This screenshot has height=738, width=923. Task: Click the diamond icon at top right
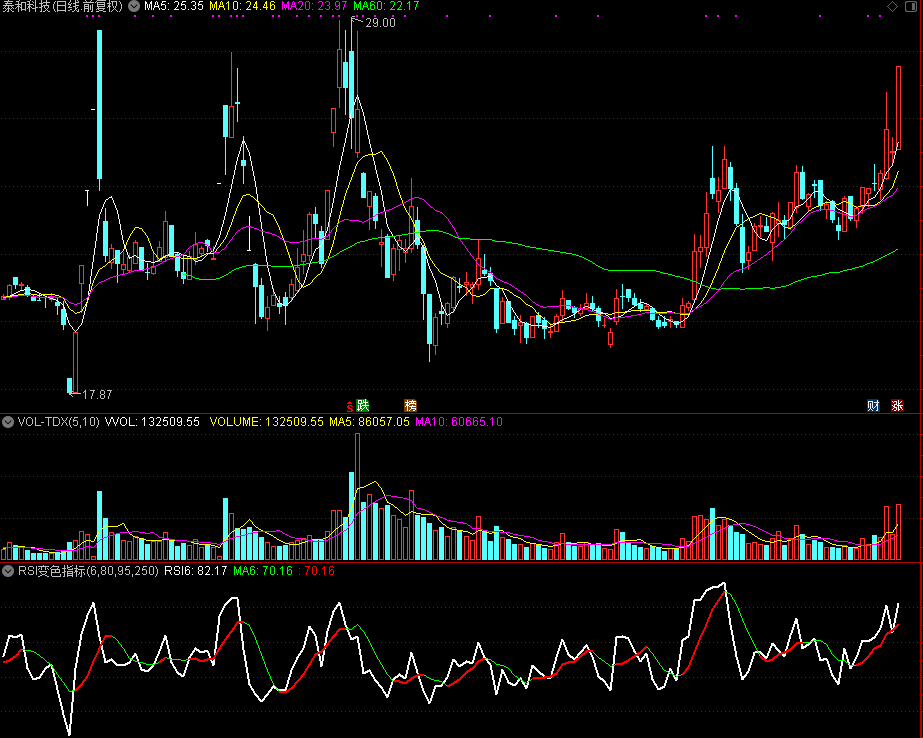(x=892, y=6)
